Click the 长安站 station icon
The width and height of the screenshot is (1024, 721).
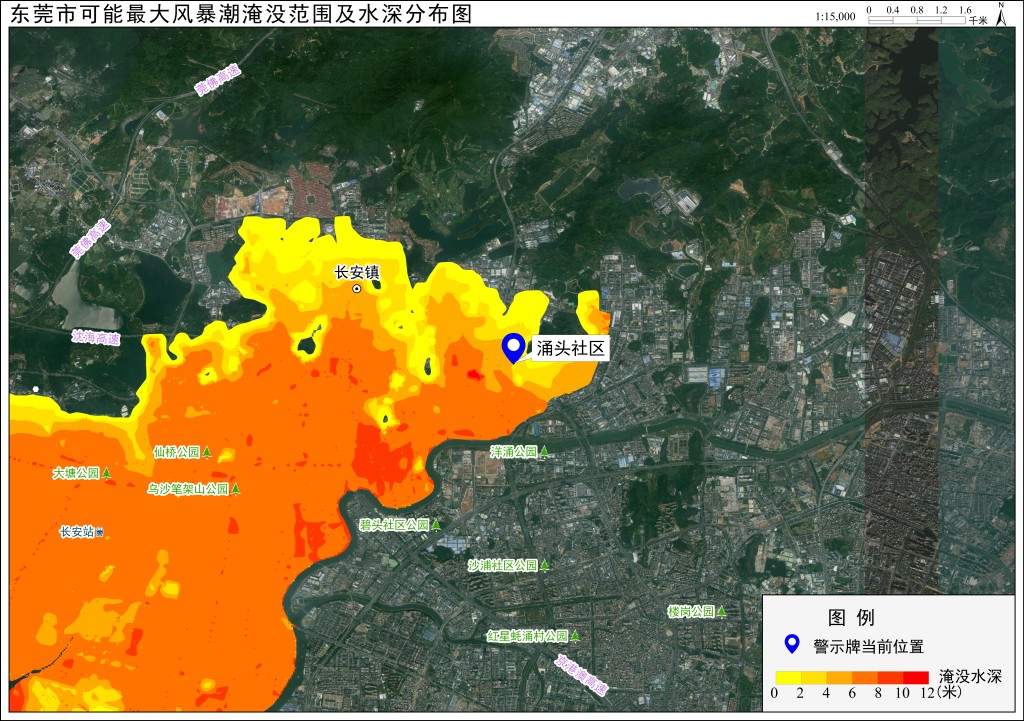point(100,533)
